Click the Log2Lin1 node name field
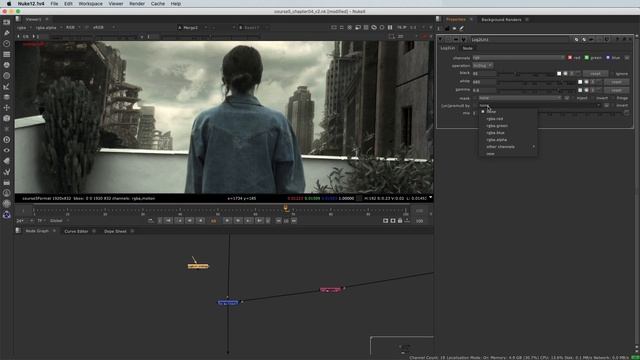Screen dimensions: 640x360 (x=520, y=40)
